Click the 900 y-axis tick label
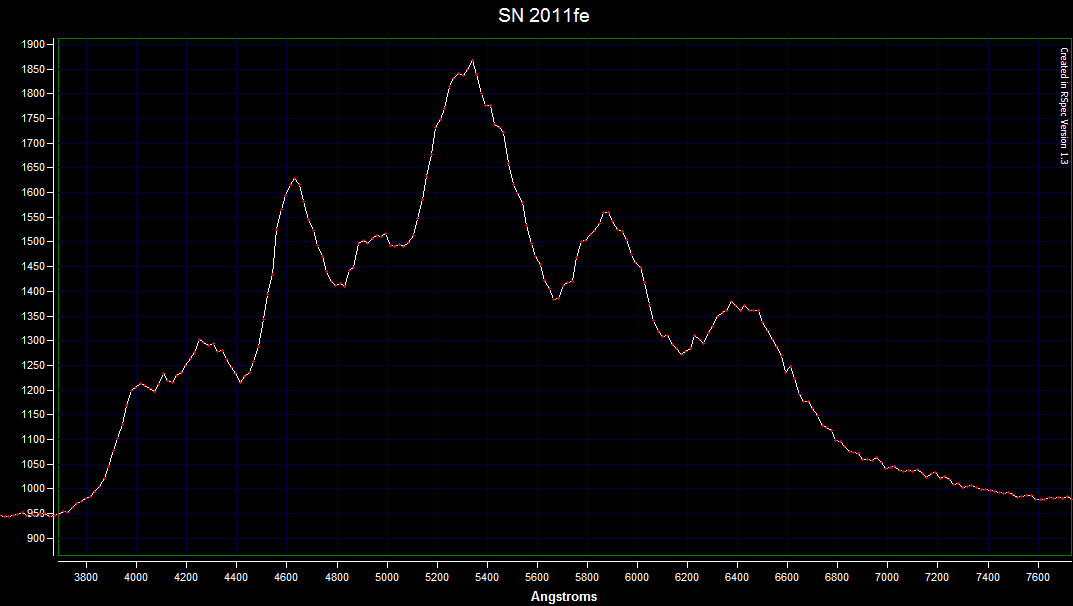The image size is (1073, 606). (37, 538)
